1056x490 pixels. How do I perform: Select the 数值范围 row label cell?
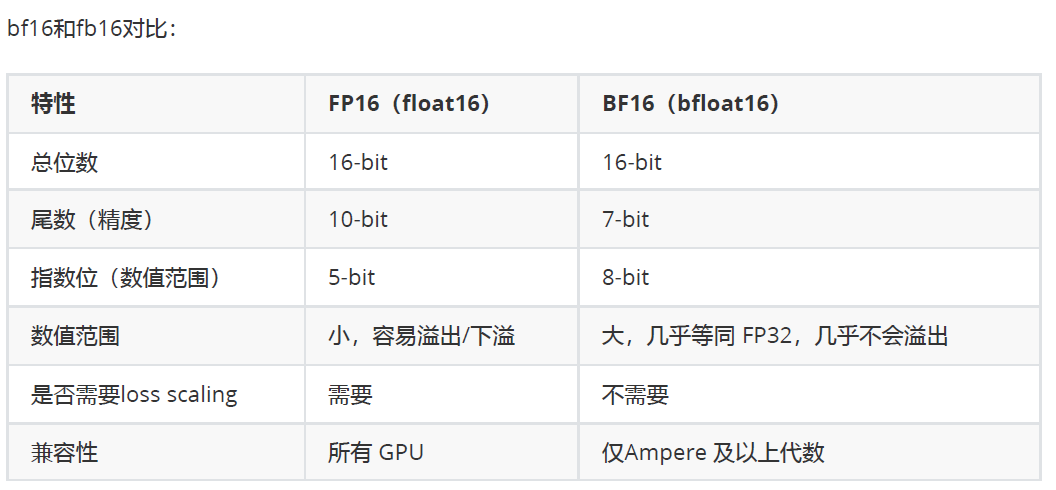156,336
